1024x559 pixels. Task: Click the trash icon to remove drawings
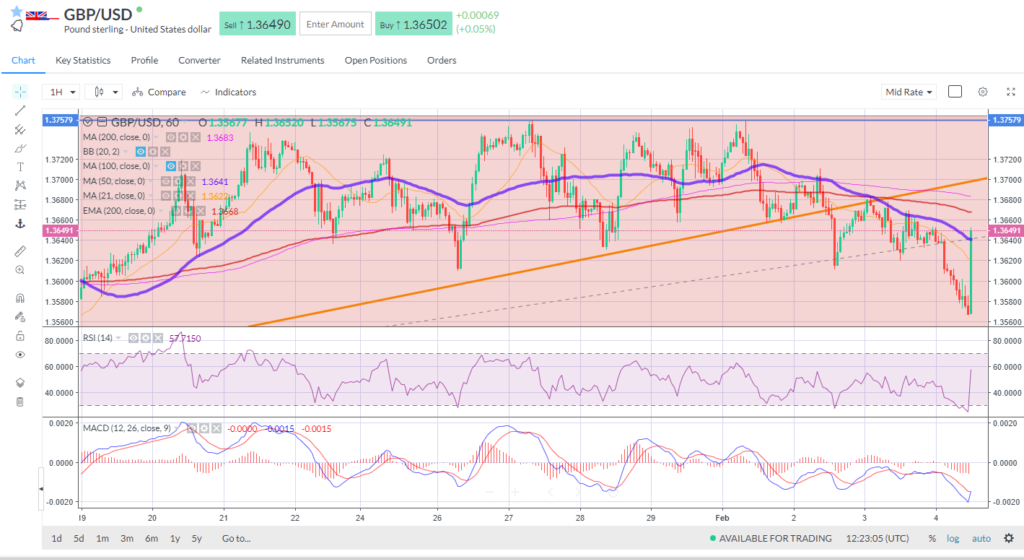point(19,402)
